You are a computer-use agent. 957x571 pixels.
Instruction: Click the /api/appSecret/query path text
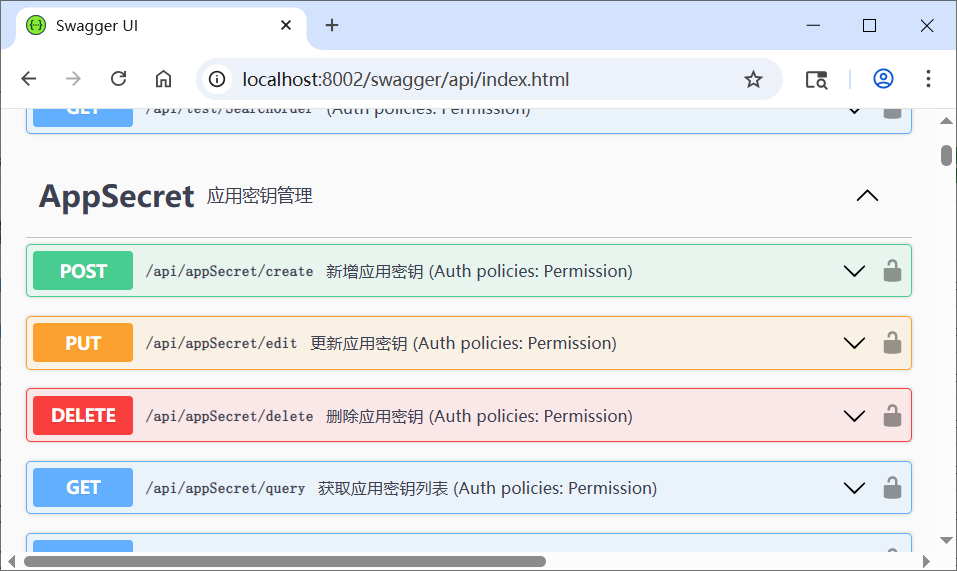[x=225, y=488]
